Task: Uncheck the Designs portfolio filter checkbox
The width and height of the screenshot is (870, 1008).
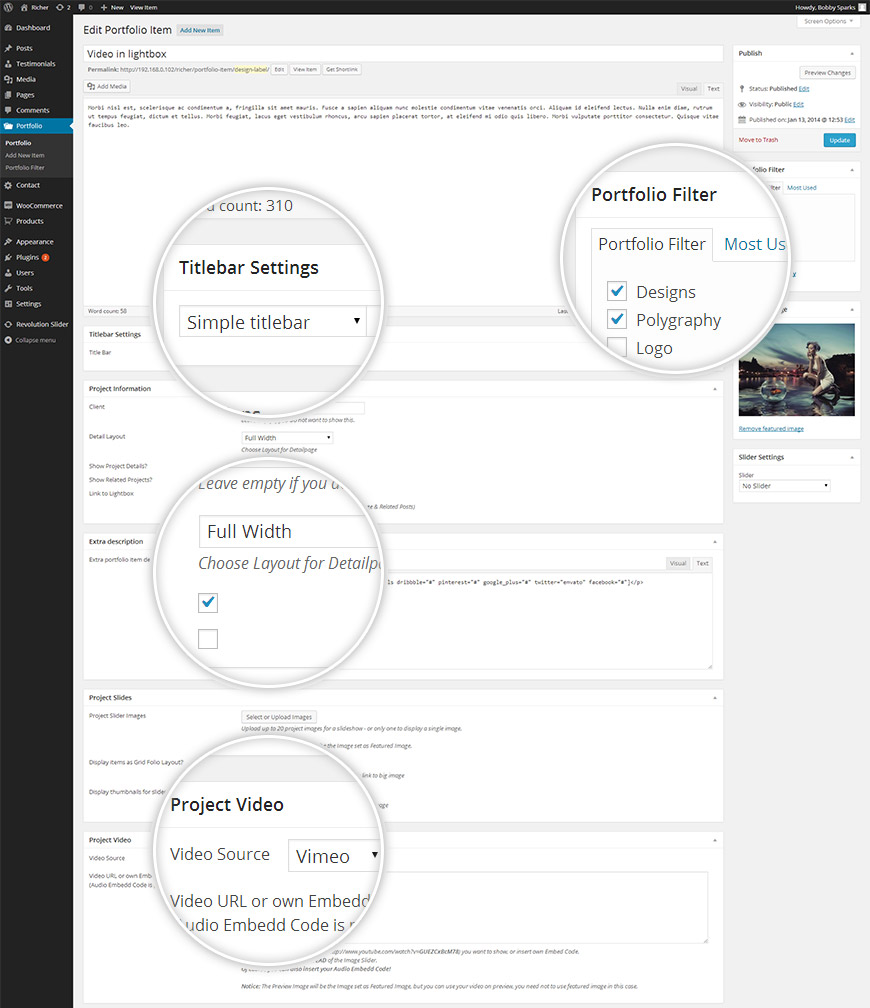Action: [616, 292]
